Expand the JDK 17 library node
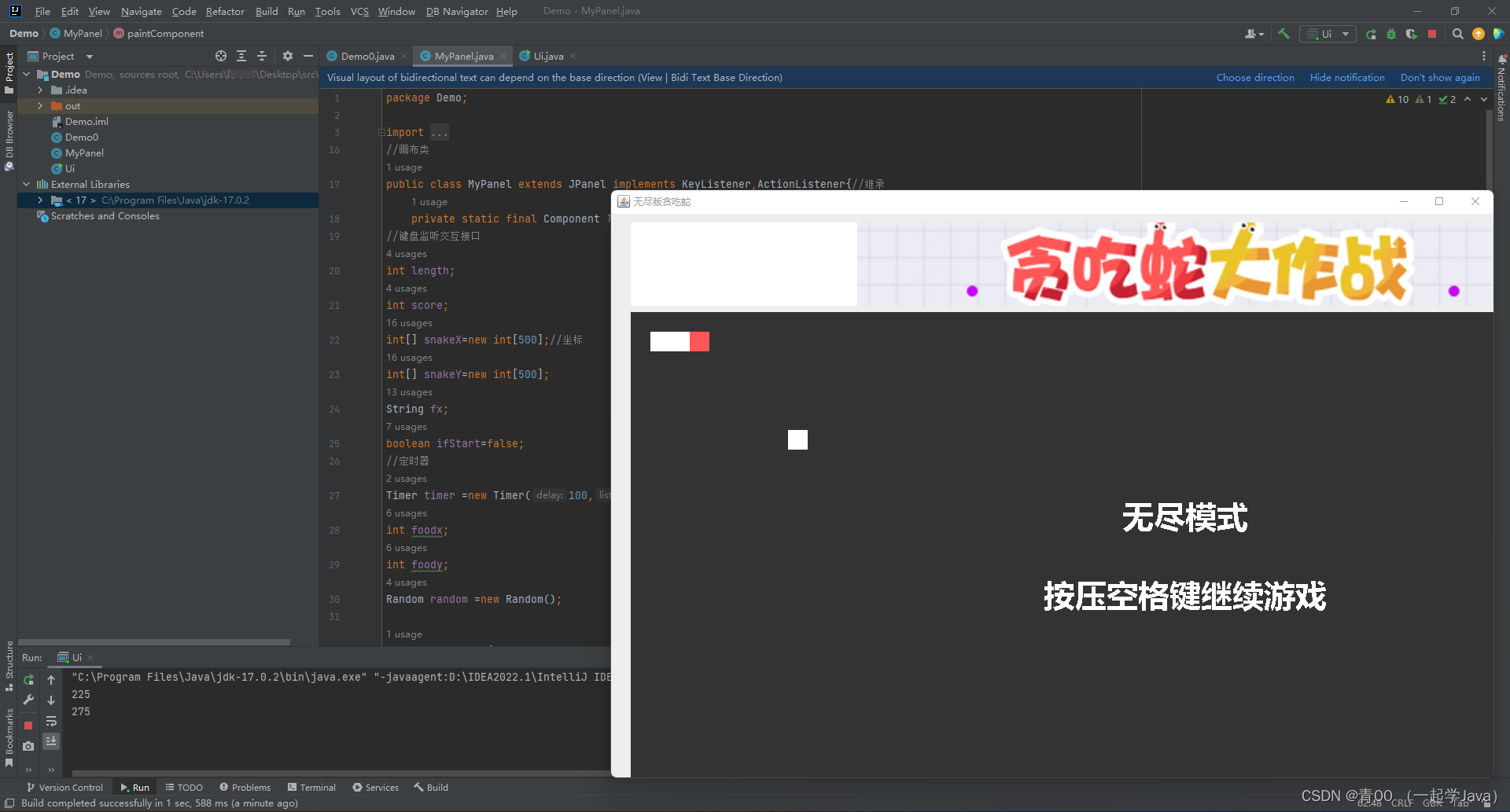This screenshot has height=812, width=1510. [40, 200]
